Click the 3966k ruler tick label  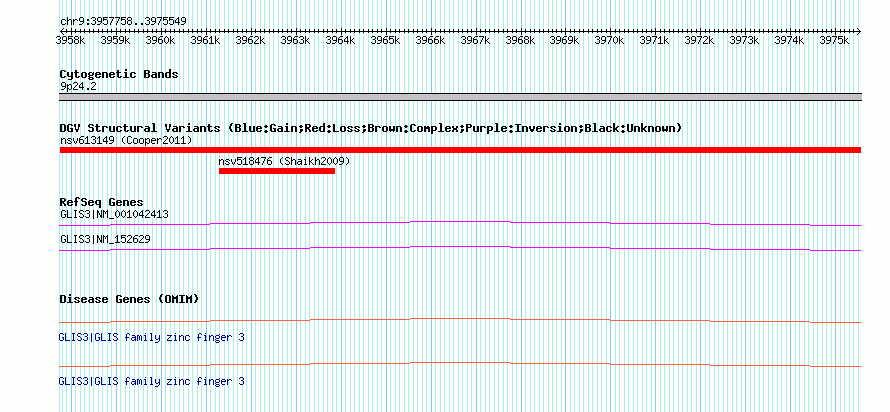430,41
